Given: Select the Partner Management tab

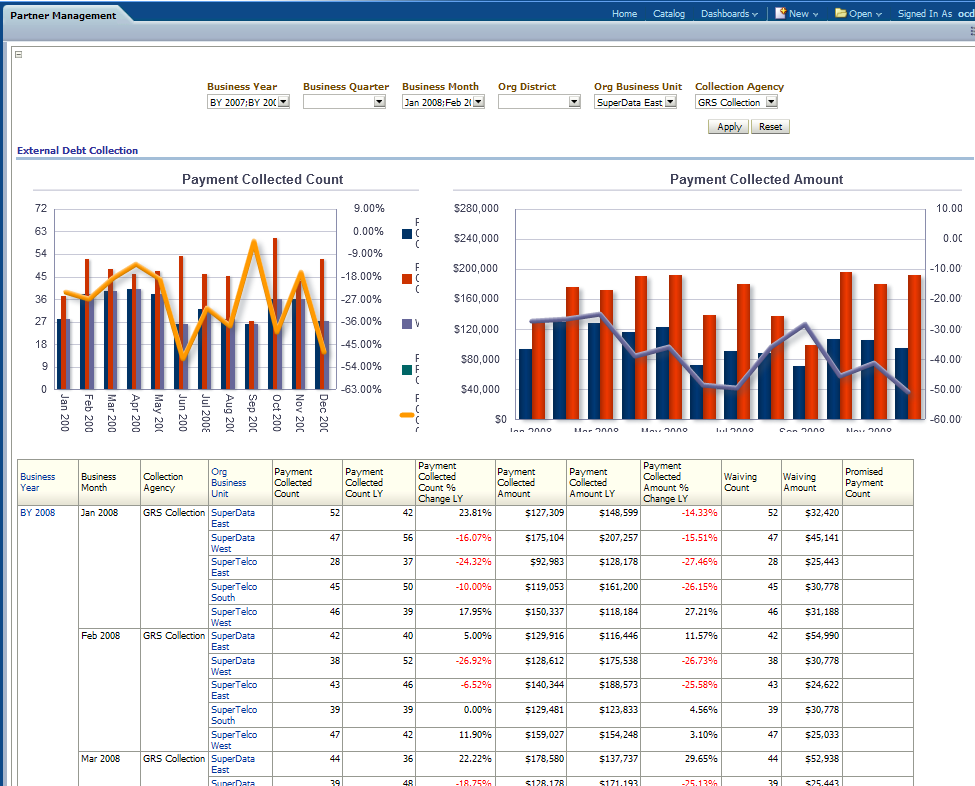Looking at the screenshot, I should [63, 15].
